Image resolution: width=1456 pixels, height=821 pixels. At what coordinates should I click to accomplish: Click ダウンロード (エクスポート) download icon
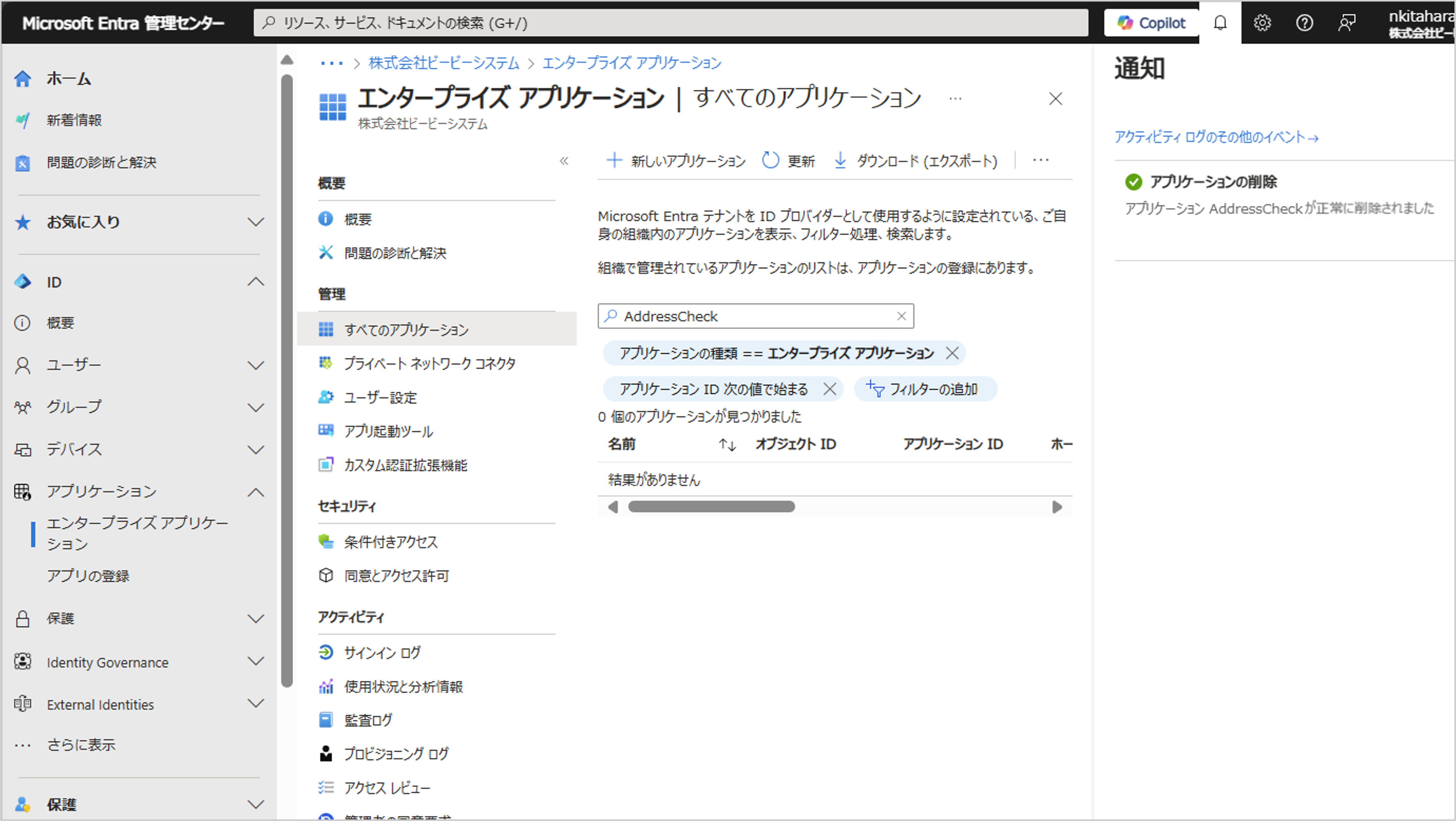tap(840, 161)
